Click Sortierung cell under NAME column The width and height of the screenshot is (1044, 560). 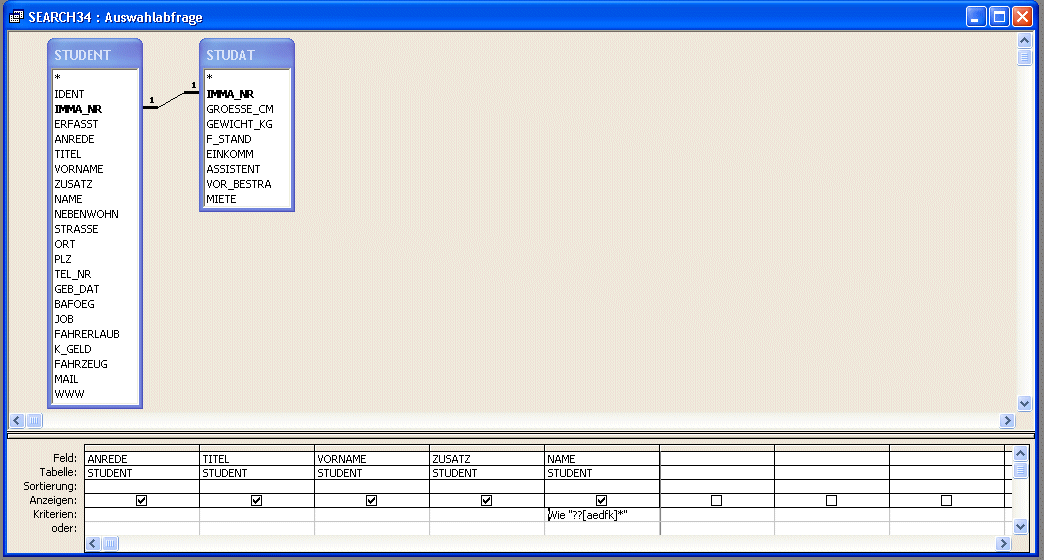(x=602, y=487)
